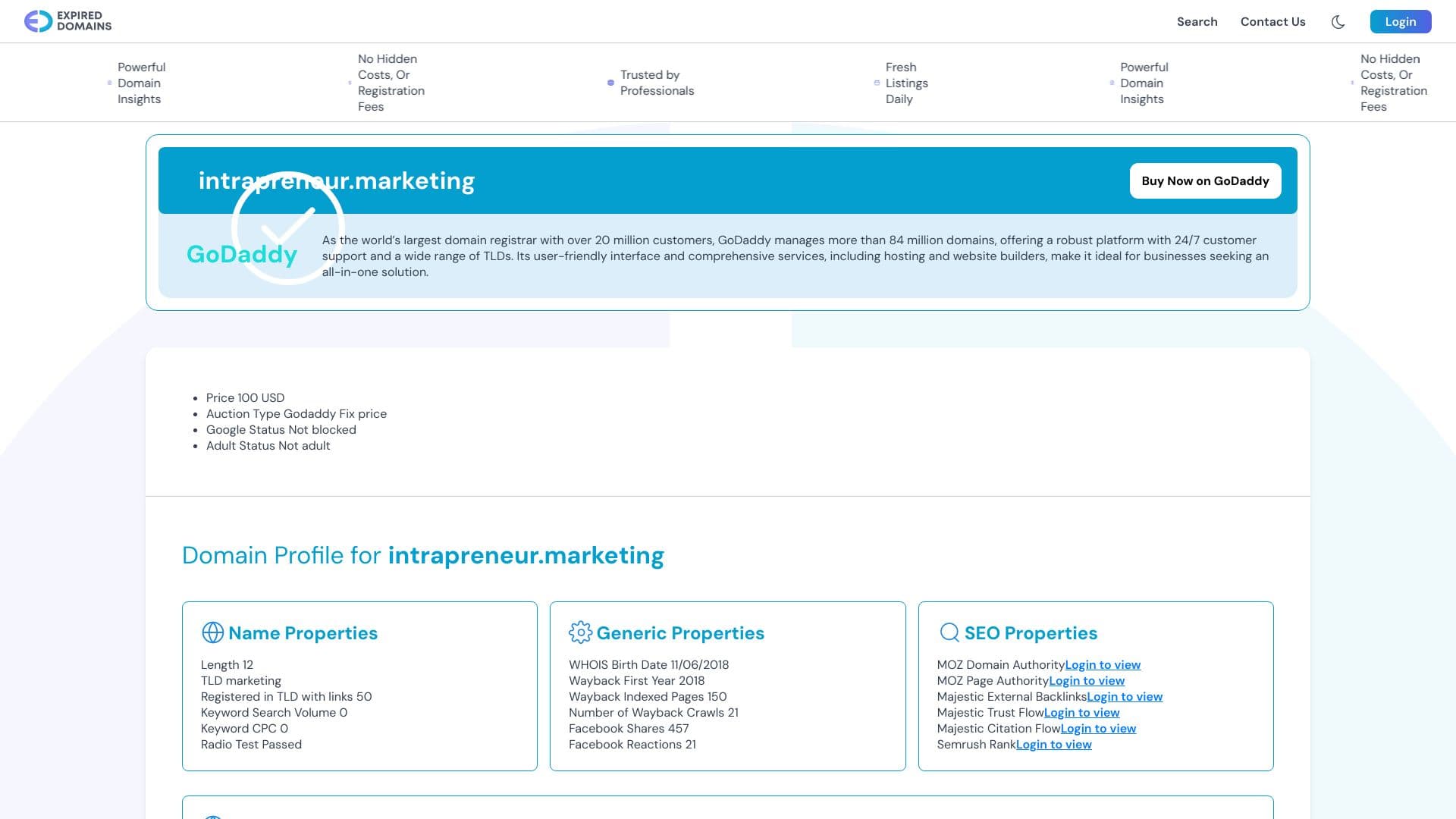Click Login to view MOZ Domain Authority
This screenshot has height=819, width=1456.
1103,664
